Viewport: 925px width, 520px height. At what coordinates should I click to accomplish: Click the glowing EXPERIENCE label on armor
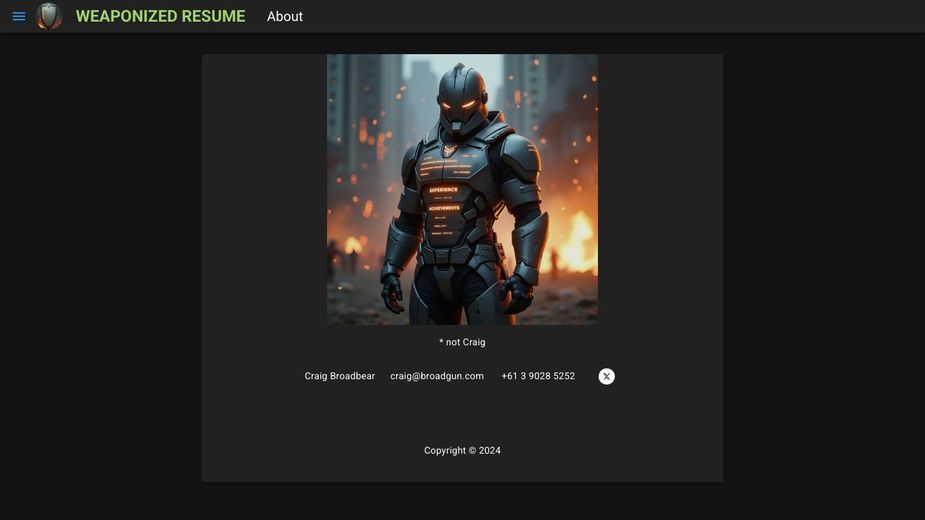(x=444, y=190)
